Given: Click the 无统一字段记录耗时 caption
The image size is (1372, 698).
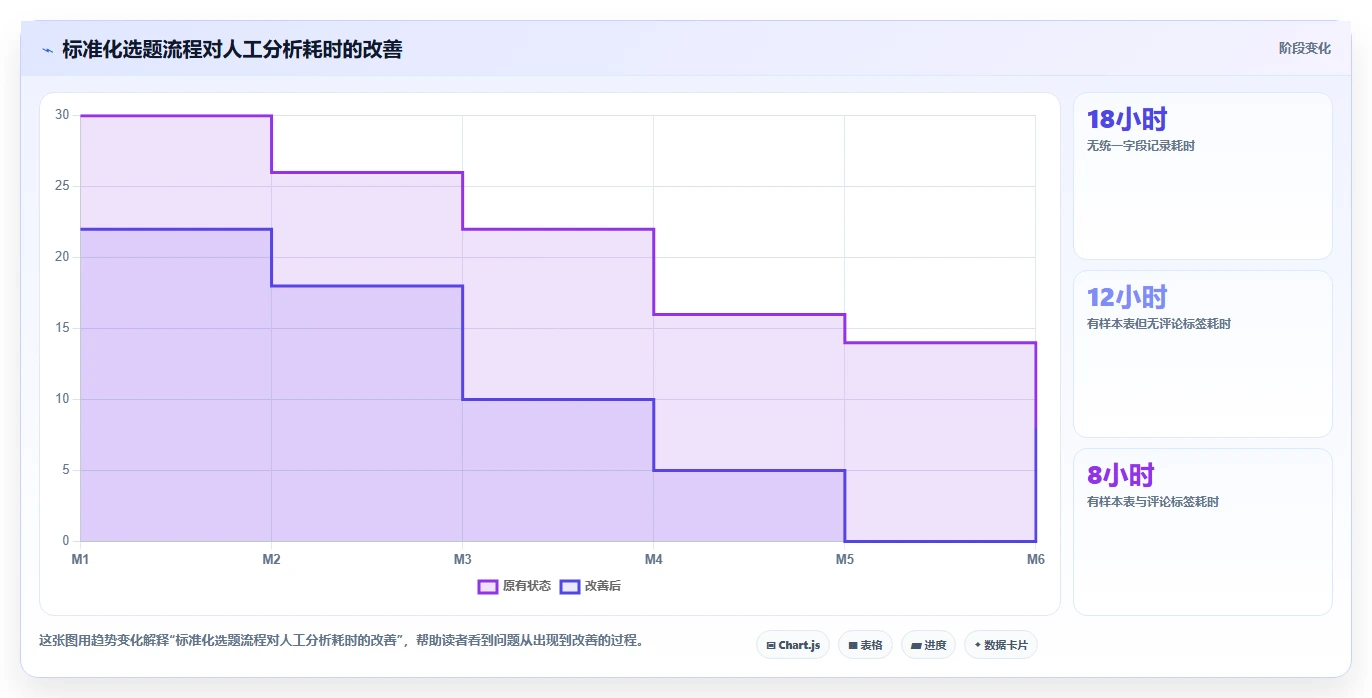Looking at the screenshot, I should click(x=1141, y=146).
